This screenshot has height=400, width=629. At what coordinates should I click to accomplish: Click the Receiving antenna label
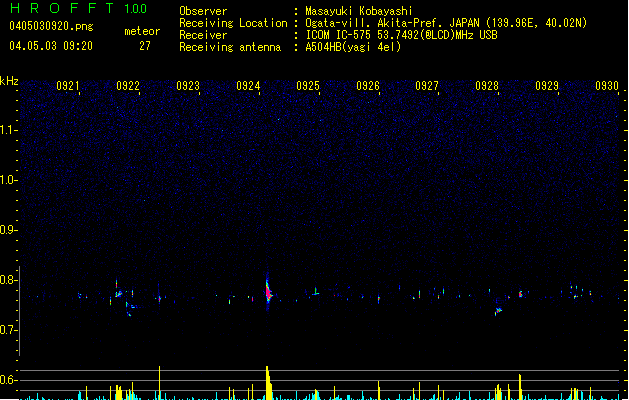pos(230,47)
